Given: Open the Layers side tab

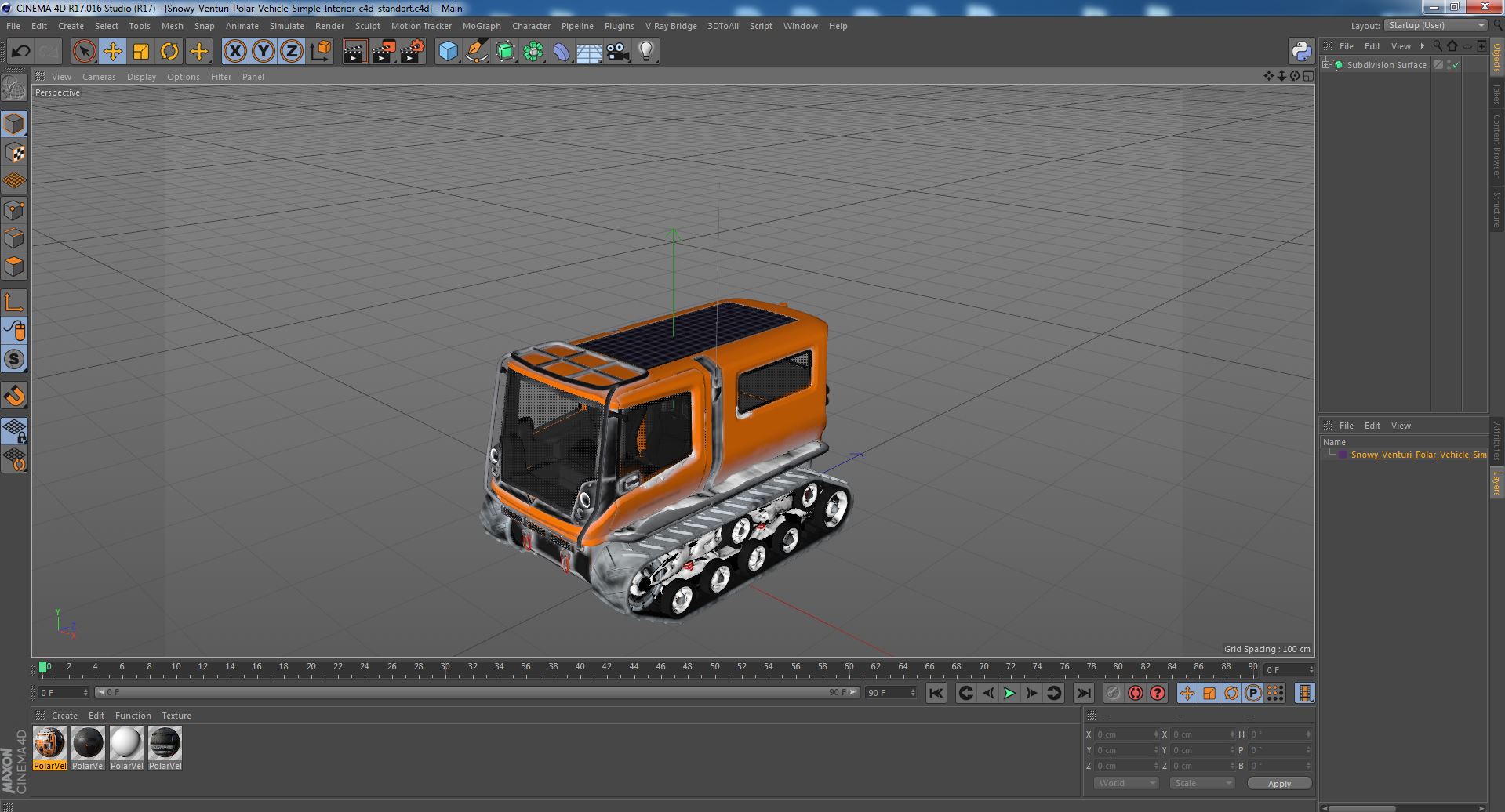Looking at the screenshot, I should [x=1496, y=484].
